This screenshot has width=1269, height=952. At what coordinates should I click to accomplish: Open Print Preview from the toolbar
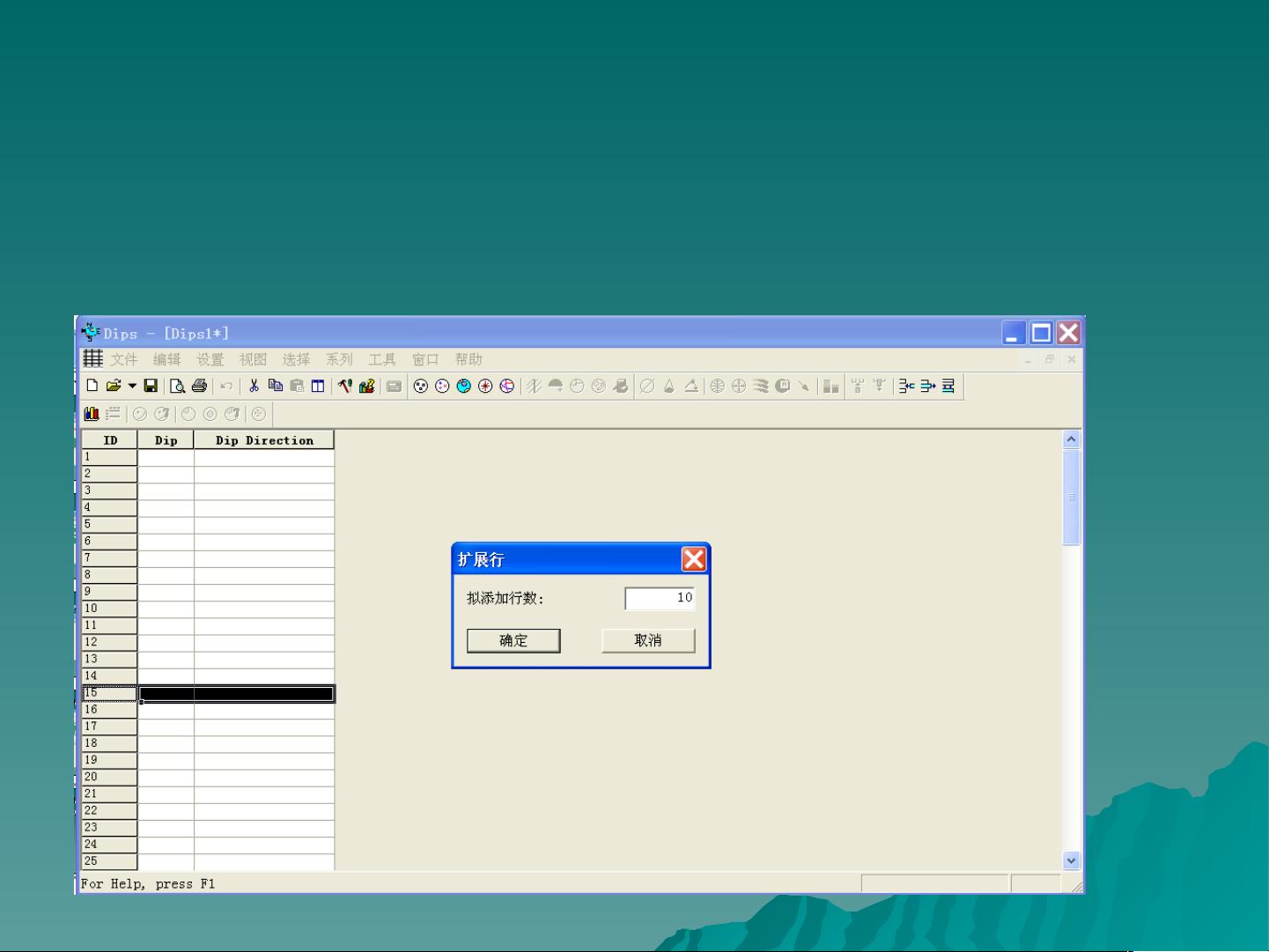tap(177, 386)
